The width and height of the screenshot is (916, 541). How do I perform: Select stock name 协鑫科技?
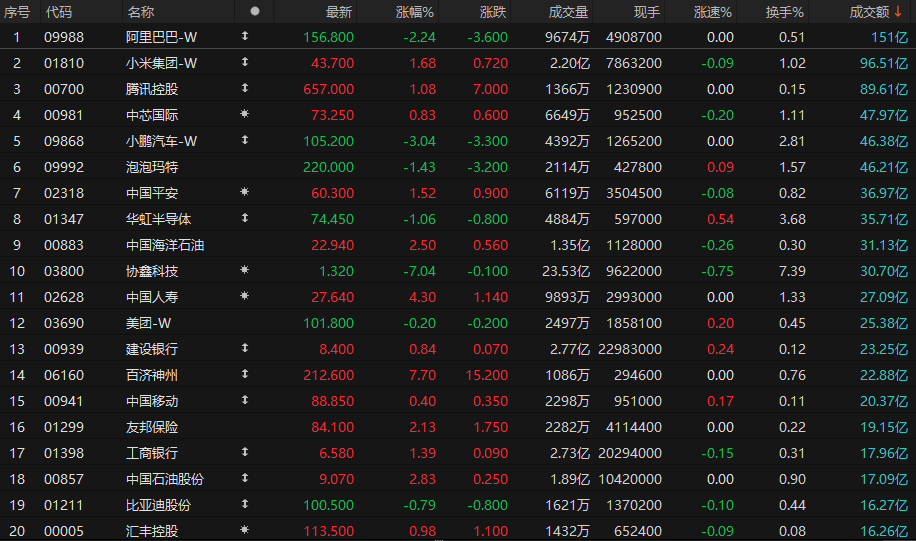click(152, 271)
